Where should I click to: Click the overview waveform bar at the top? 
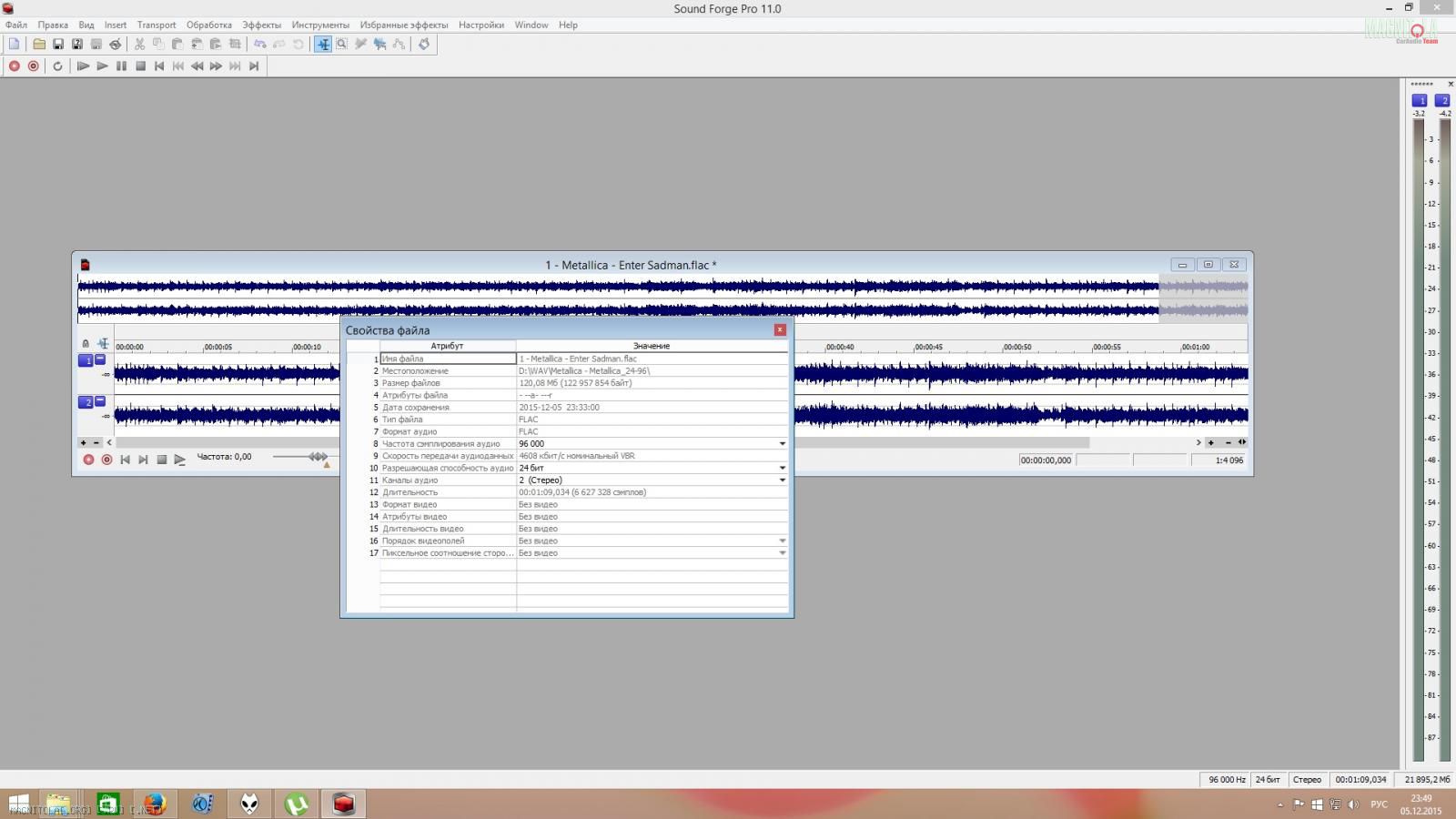(x=662, y=298)
